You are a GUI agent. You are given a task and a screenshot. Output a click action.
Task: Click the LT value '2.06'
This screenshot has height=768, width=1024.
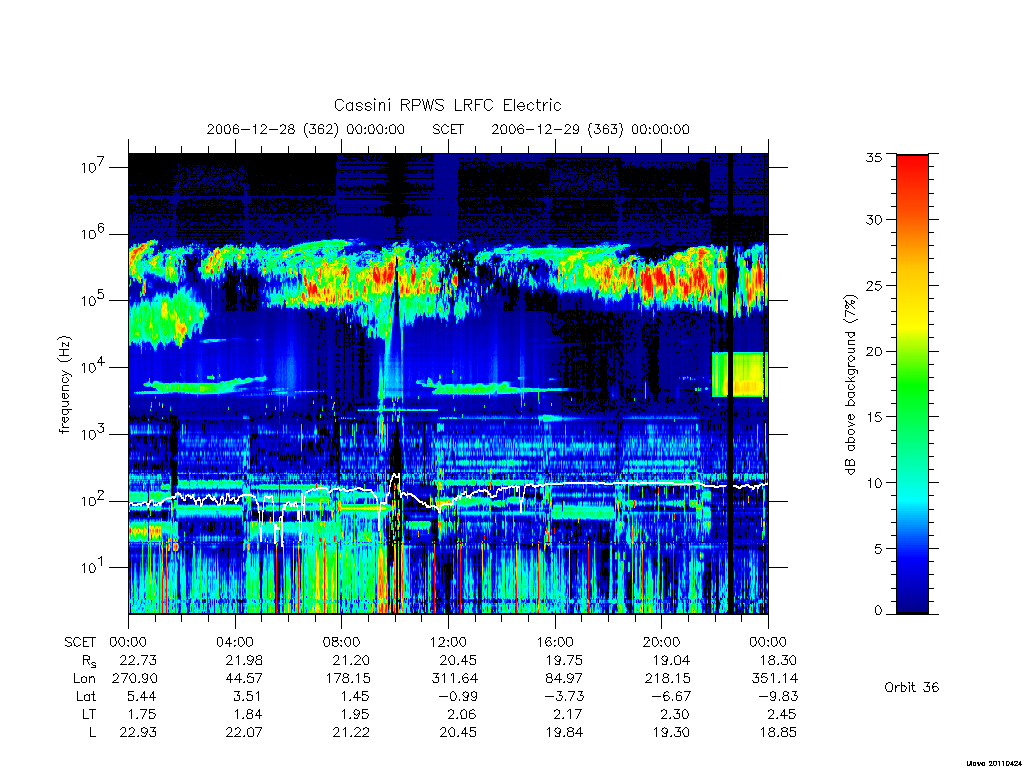pyautogui.click(x=462, y=714)
